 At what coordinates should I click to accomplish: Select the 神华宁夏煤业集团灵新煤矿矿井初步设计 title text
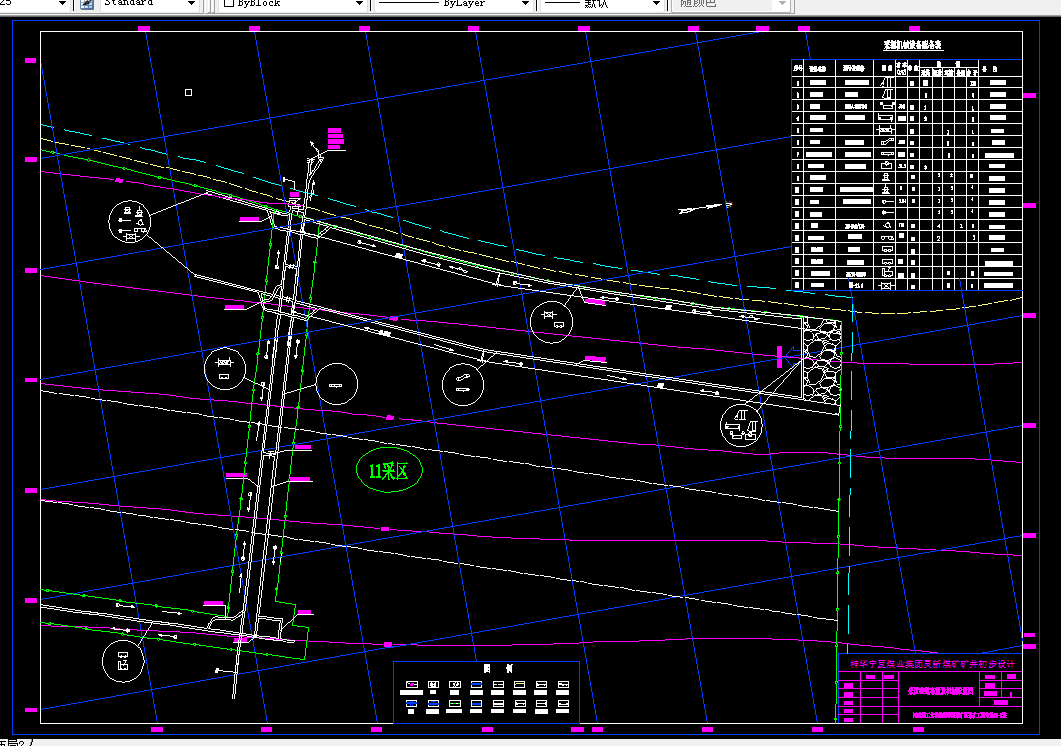[932, 664]
